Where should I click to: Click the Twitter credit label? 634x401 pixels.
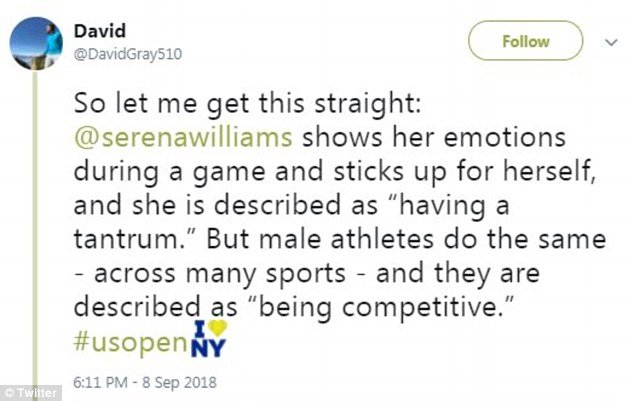point(37,393)
